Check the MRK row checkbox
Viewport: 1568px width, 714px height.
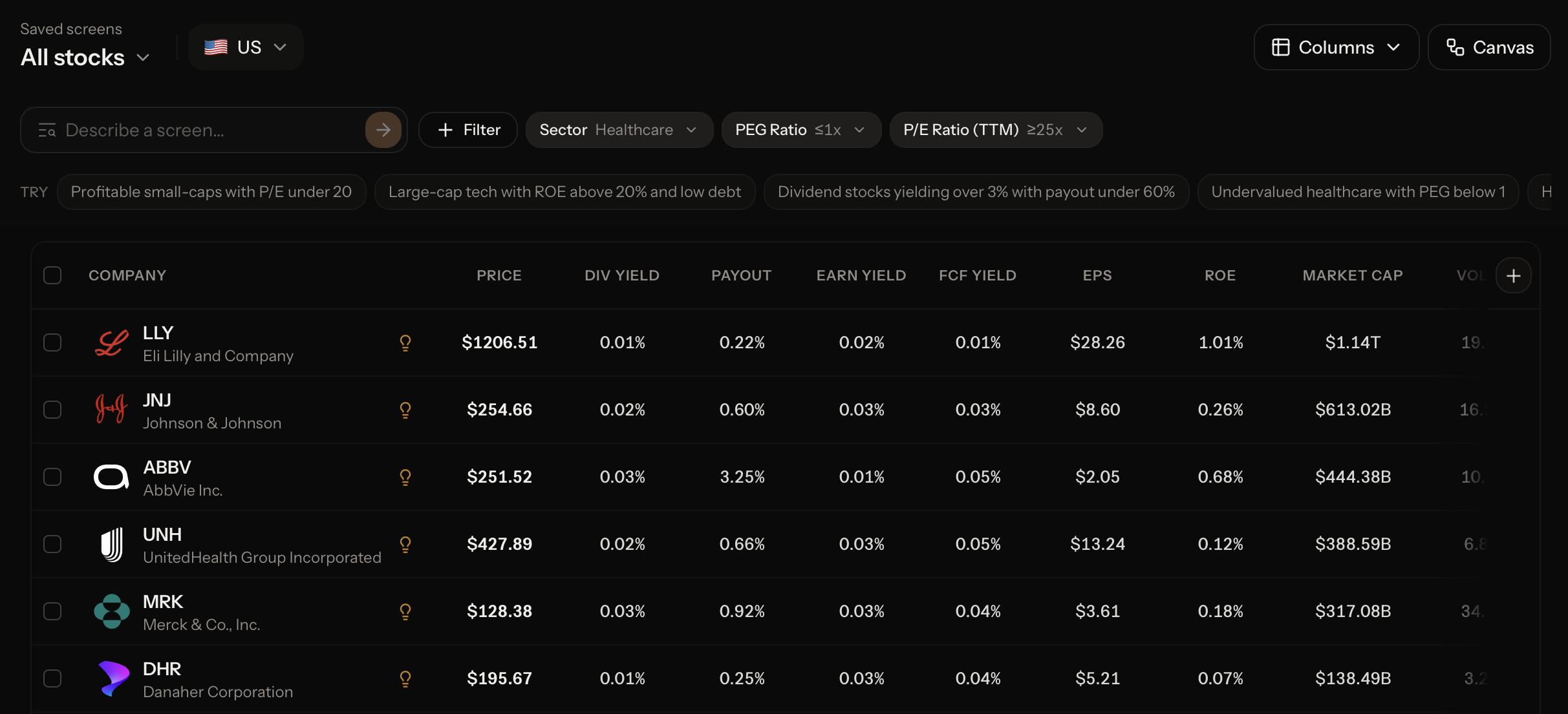coord(52,611)
